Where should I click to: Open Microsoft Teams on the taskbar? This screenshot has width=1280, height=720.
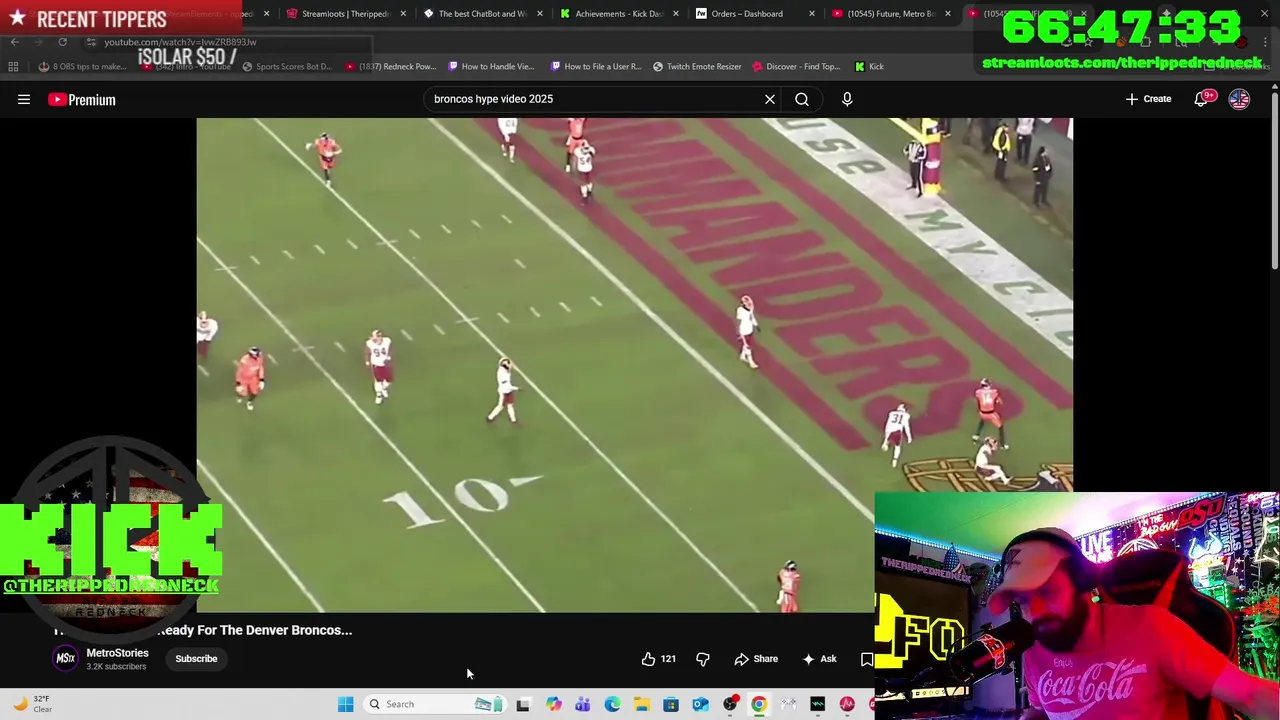[x=583, y=704]
